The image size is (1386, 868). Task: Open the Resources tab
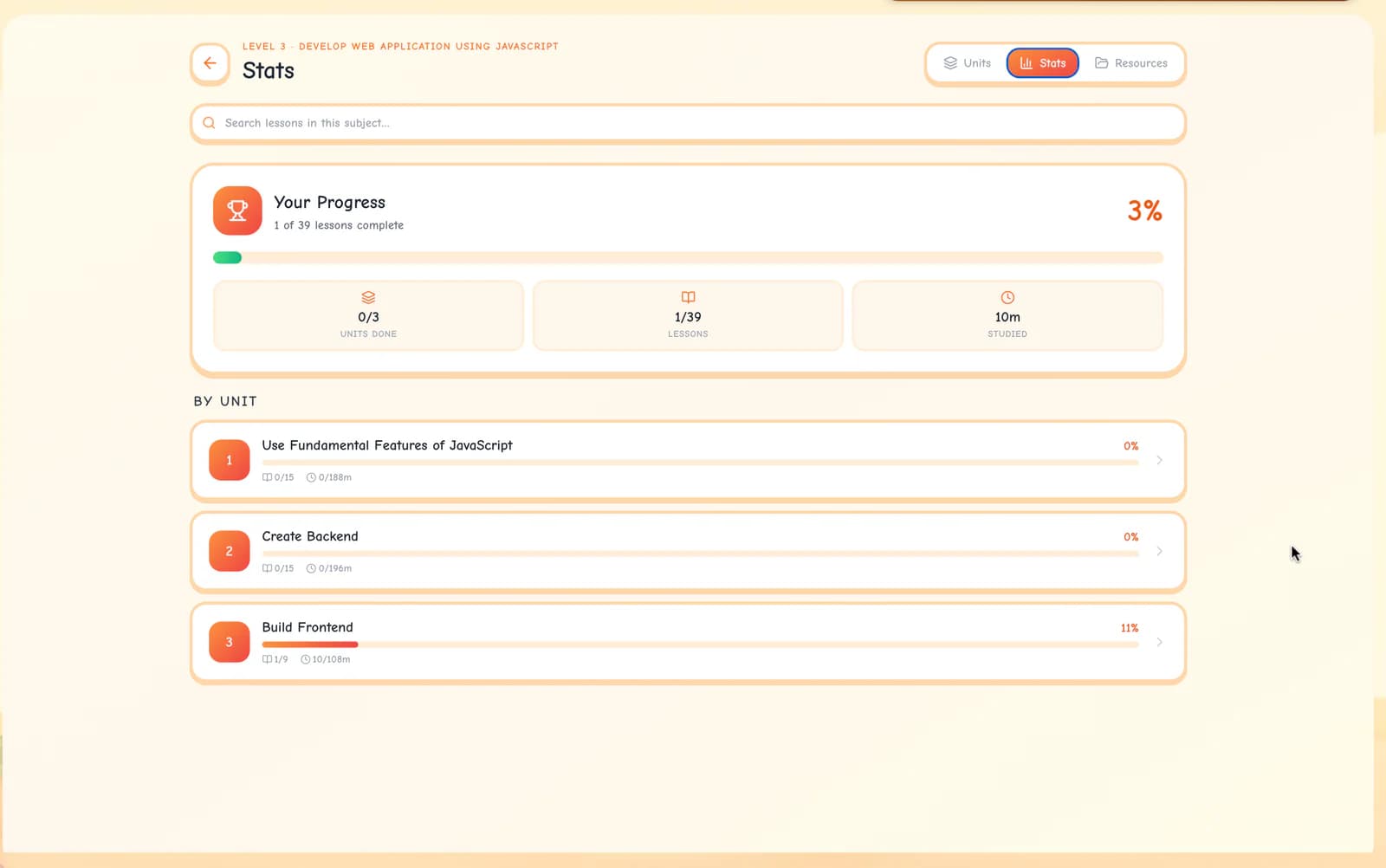[x=1130, y=63]
